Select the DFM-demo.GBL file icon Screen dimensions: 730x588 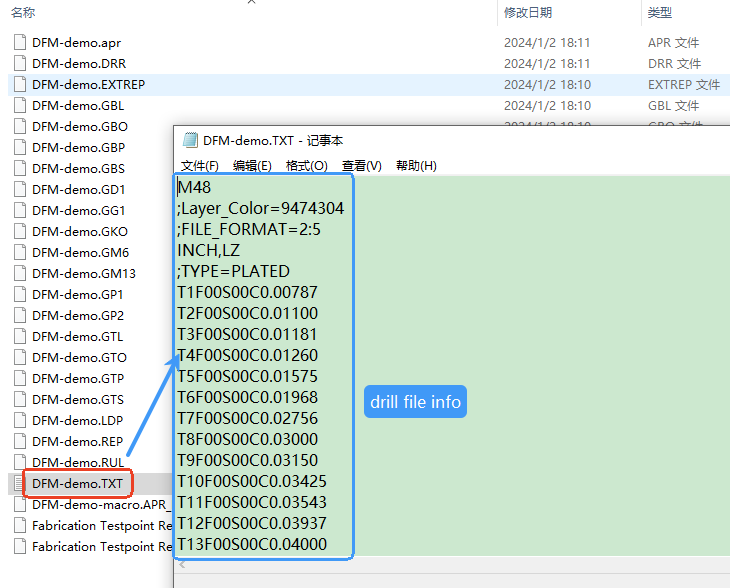pos(19,106)
